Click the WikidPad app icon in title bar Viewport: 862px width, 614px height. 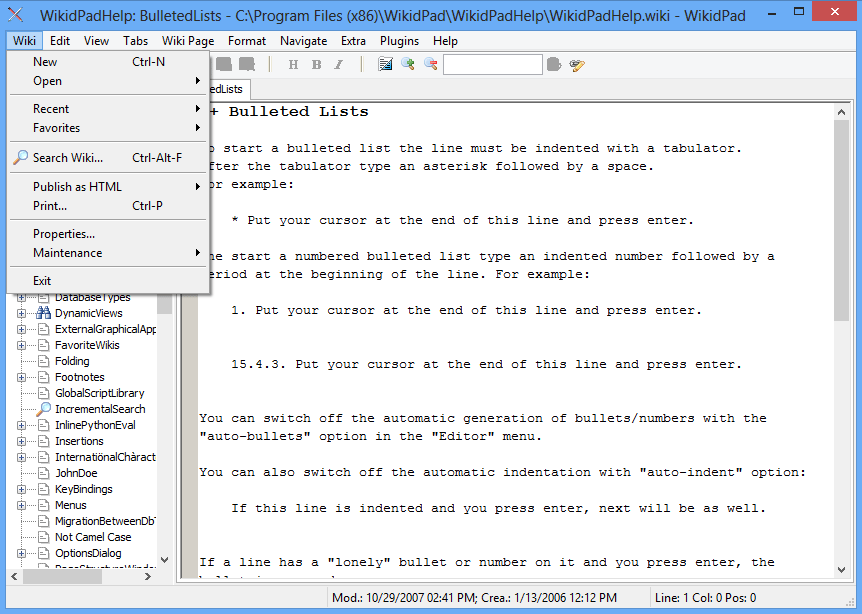(16, 15)
